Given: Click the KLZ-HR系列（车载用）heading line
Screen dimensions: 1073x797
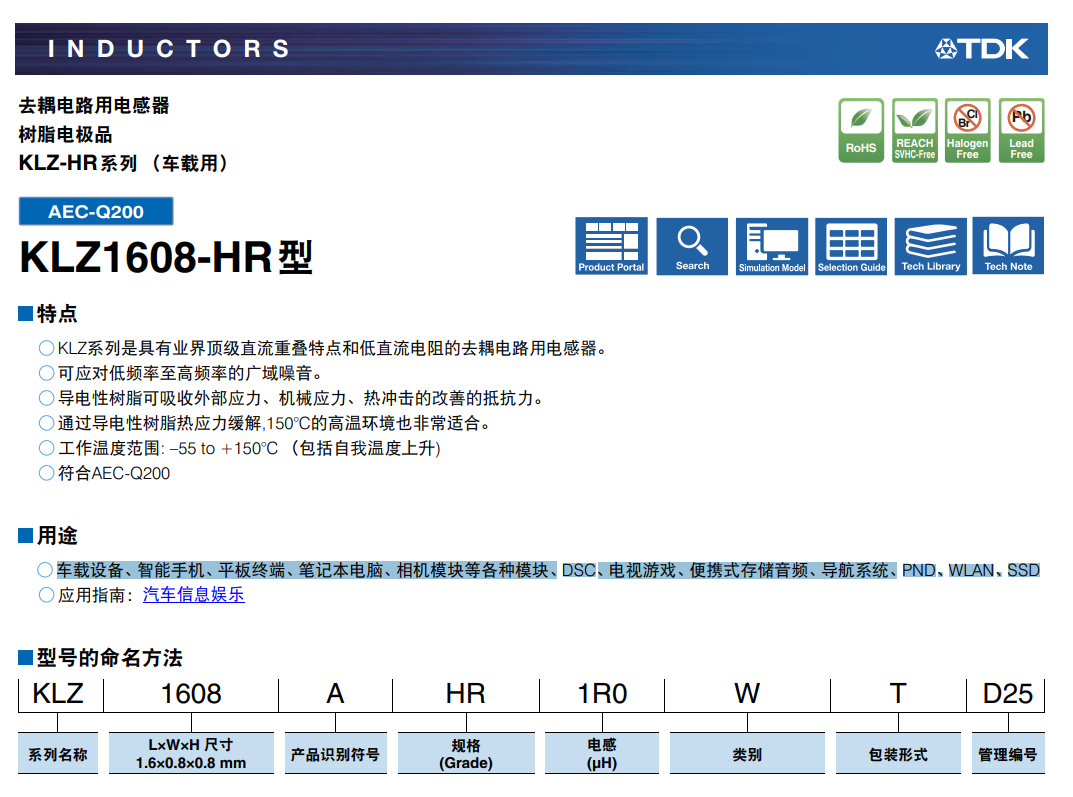Looking at the screenshot, I should pyautogui.click(x=124, y=164).
